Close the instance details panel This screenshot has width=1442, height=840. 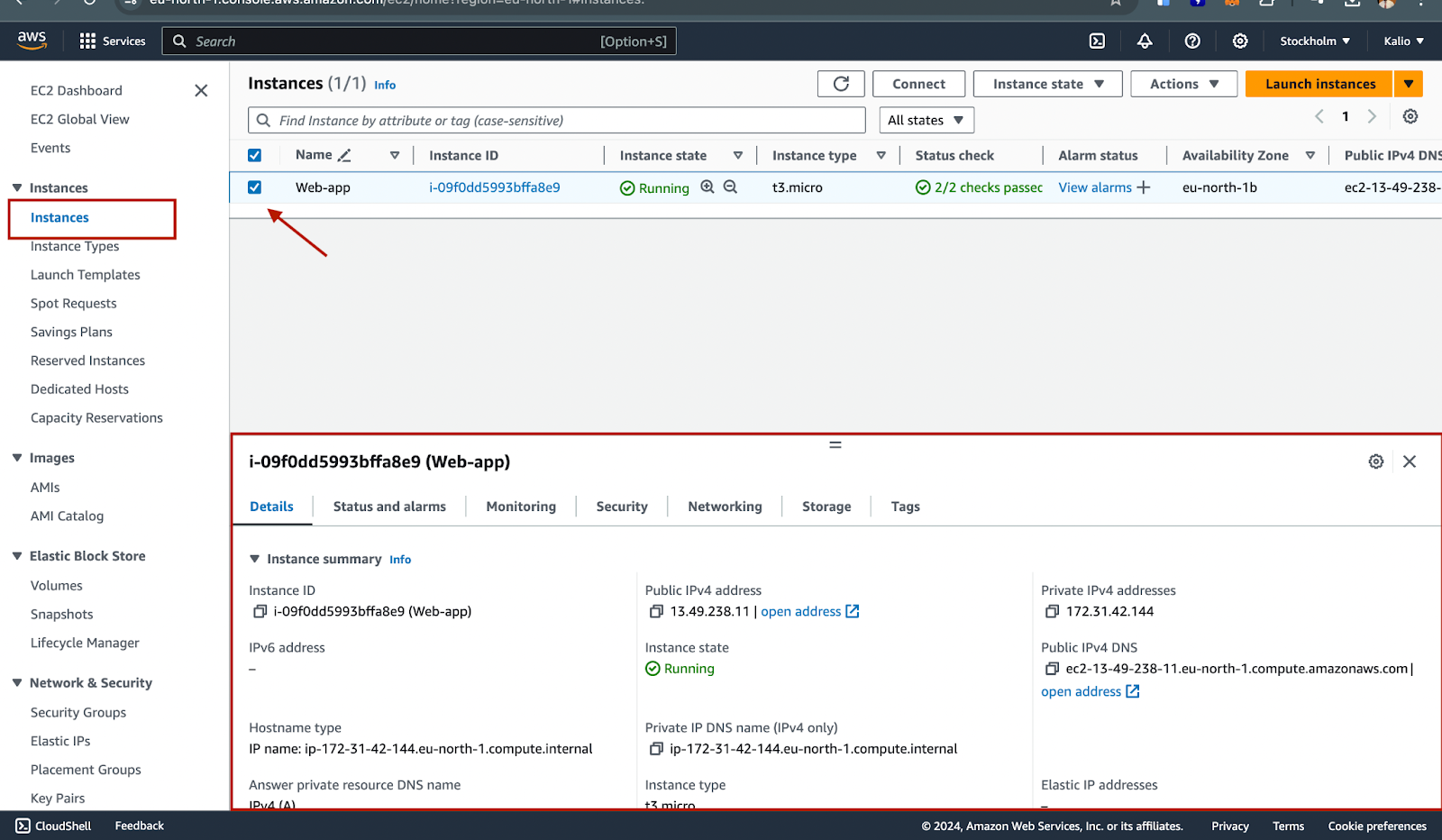point(1410,461)
